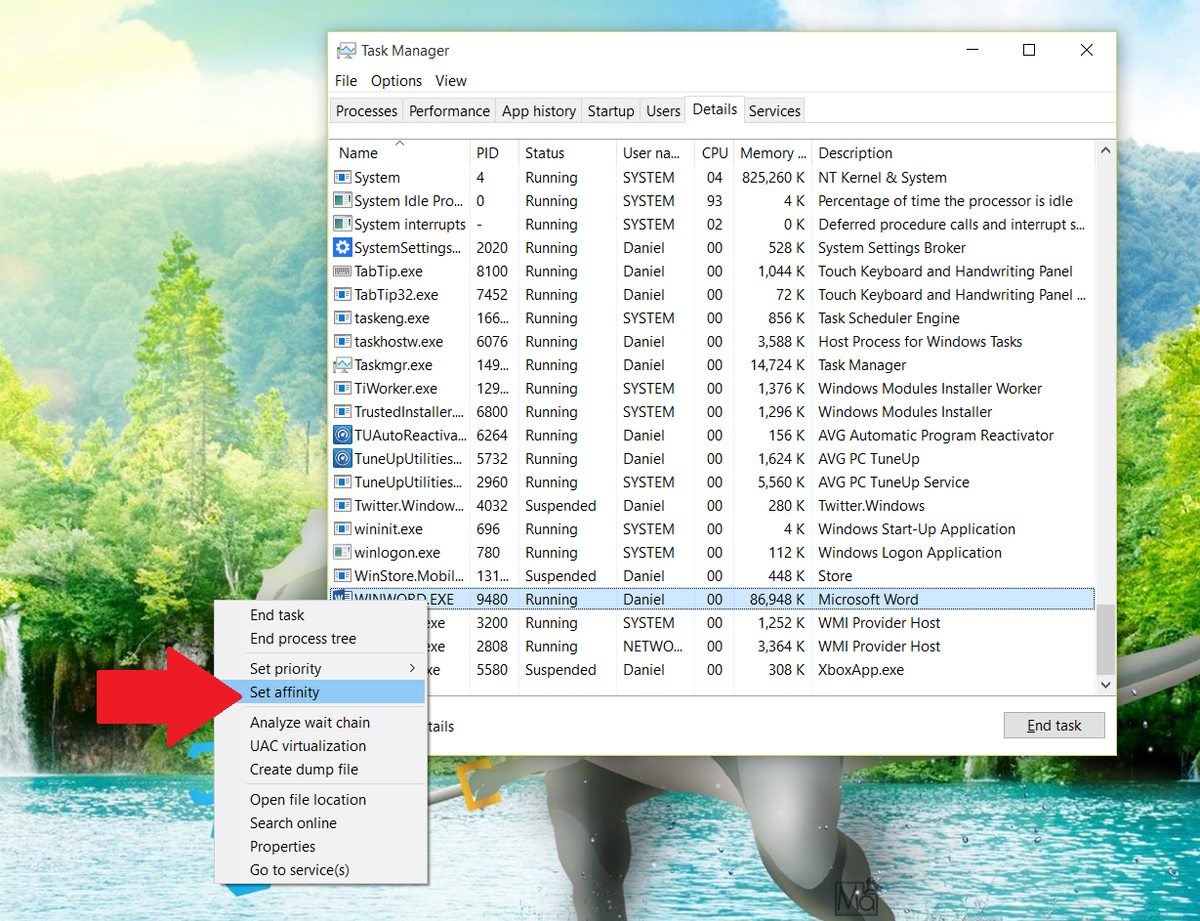Click the wininit.exe process icon

(x=343, y=528)
